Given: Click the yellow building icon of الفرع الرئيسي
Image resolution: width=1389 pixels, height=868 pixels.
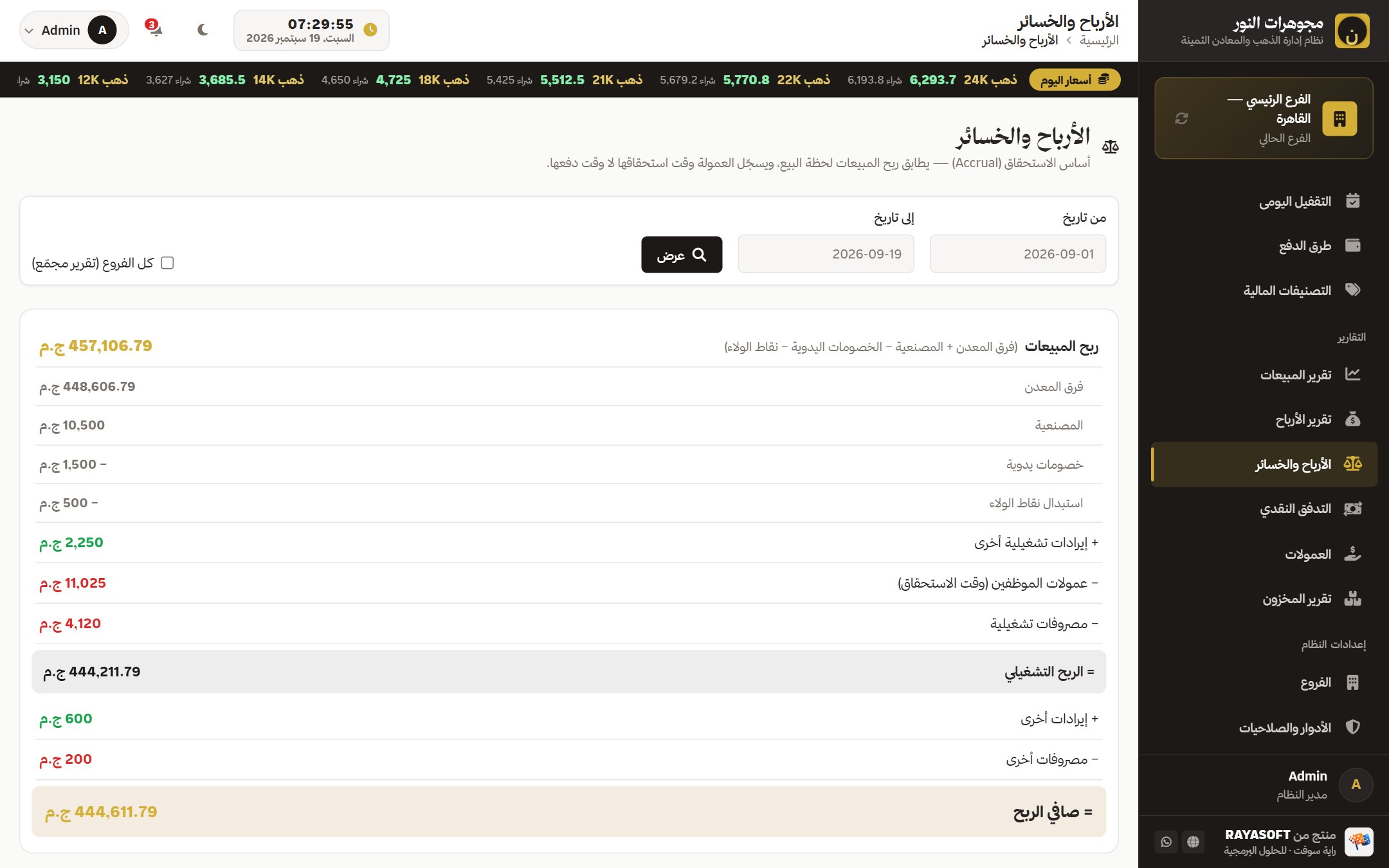Looking at the screenshot, I should pos(1339,118).
